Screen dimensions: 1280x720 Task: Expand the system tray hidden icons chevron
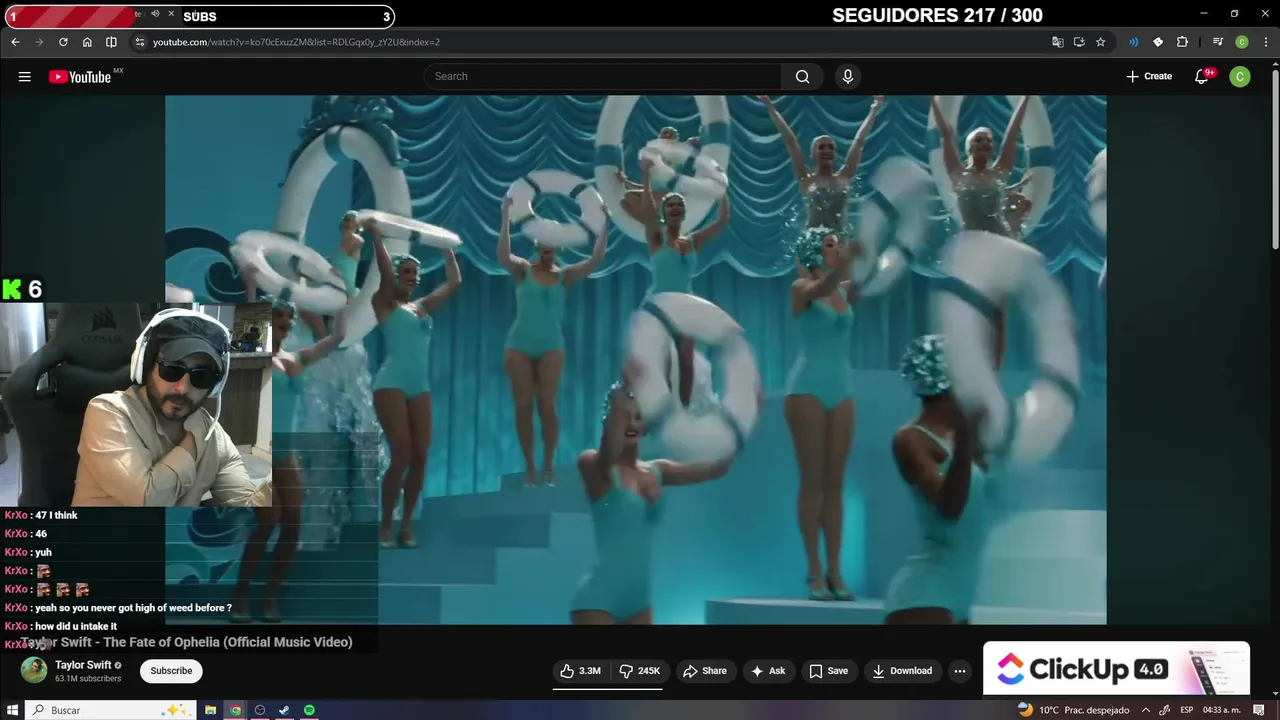point(1146,710)
